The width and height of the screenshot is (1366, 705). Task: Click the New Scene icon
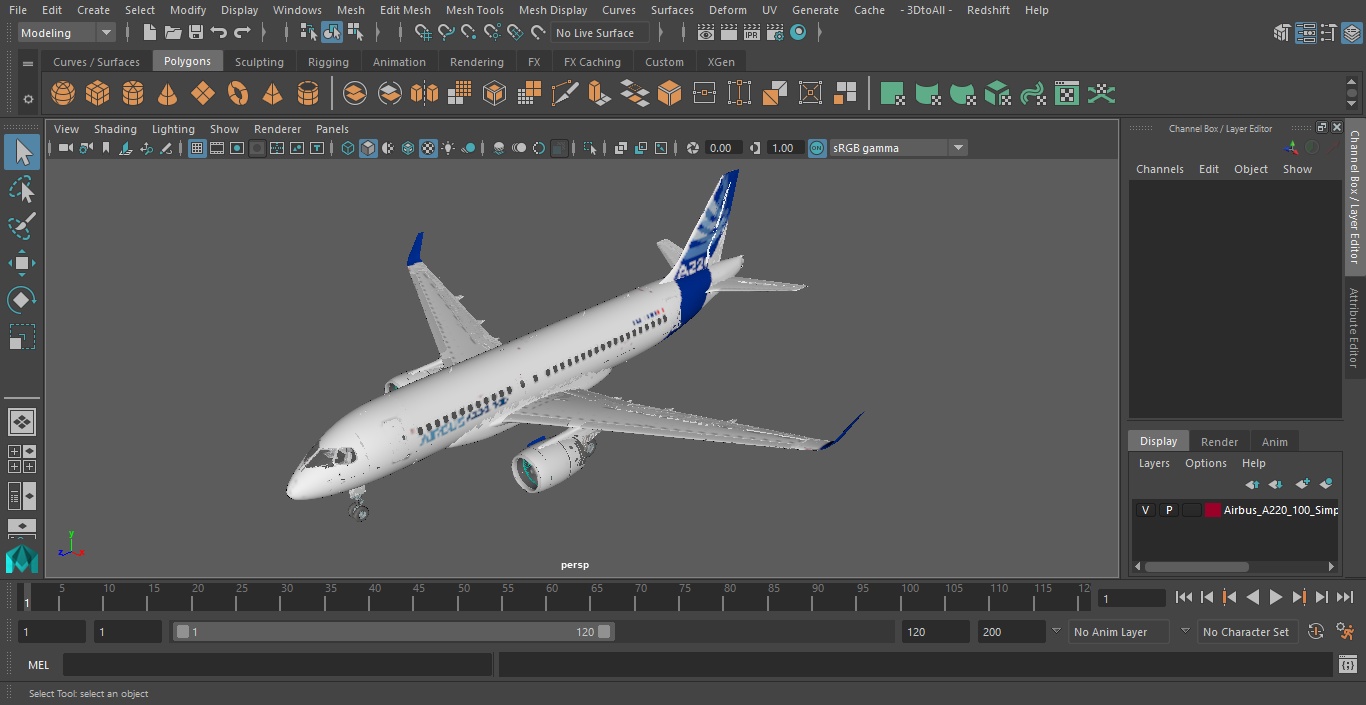(x=150, y=33)
